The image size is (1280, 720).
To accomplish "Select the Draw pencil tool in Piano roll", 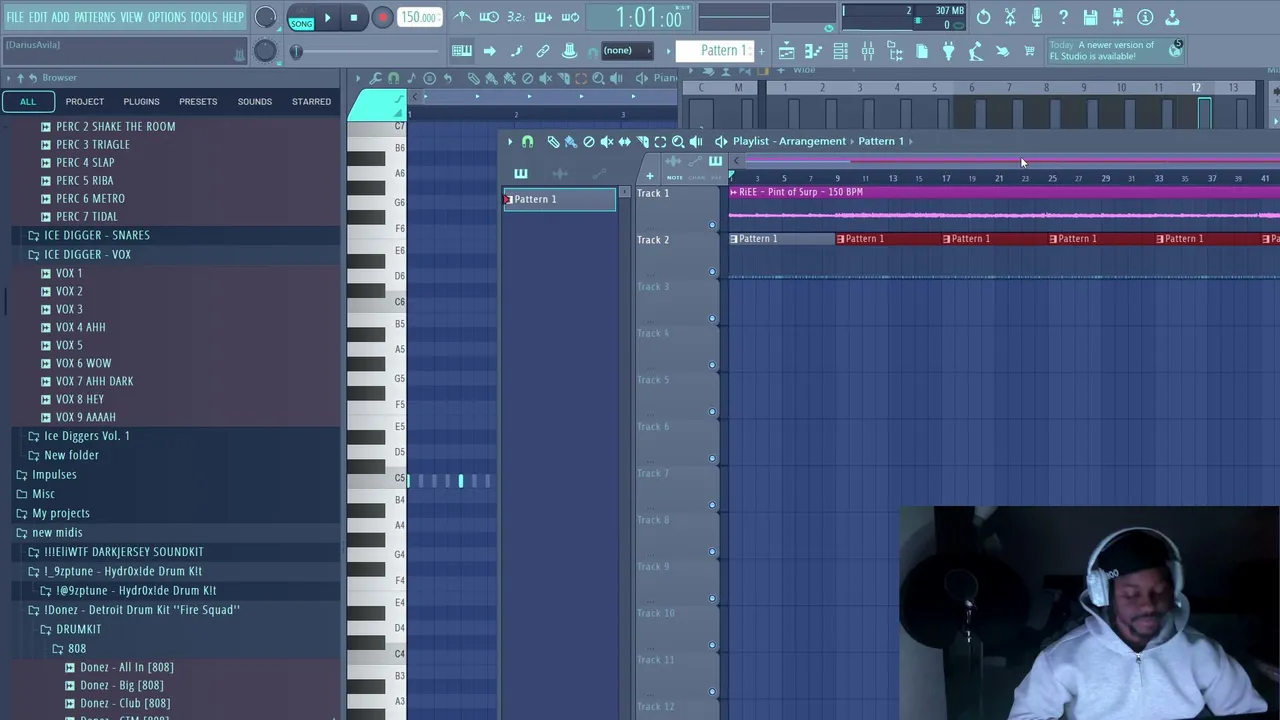I will tap(473, 78).
